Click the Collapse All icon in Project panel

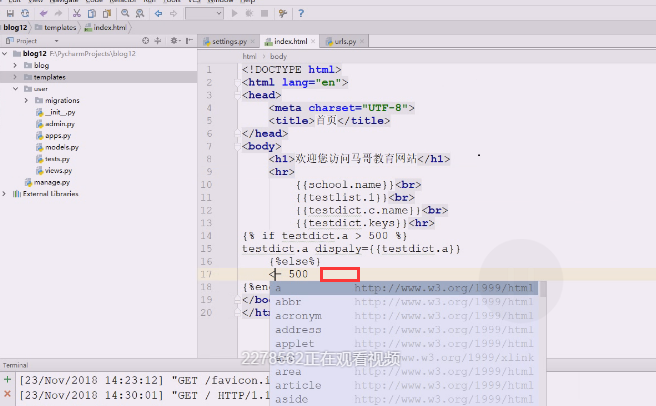158,41
